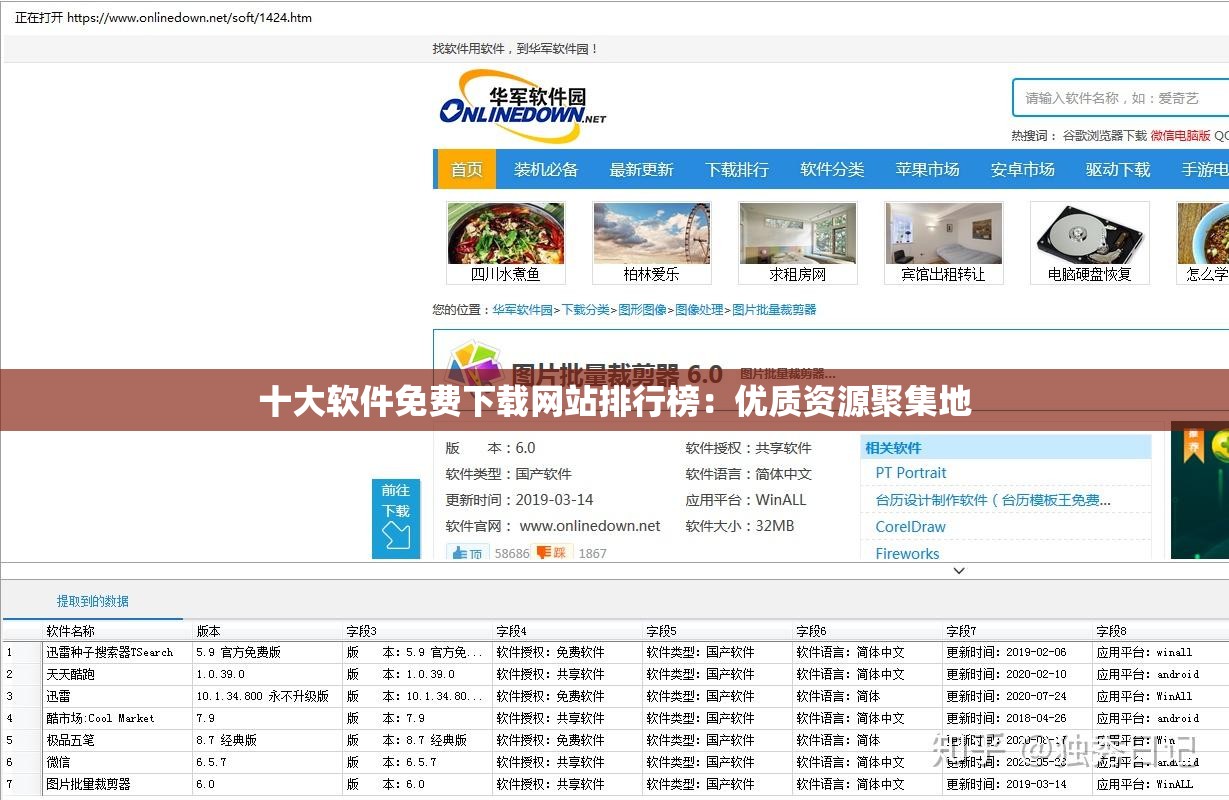This screenshot has width=1229, height=800.
Task: Click CorelDraw in the 相关软件 list
Action: pyautogui.click(x=911, y=526)
